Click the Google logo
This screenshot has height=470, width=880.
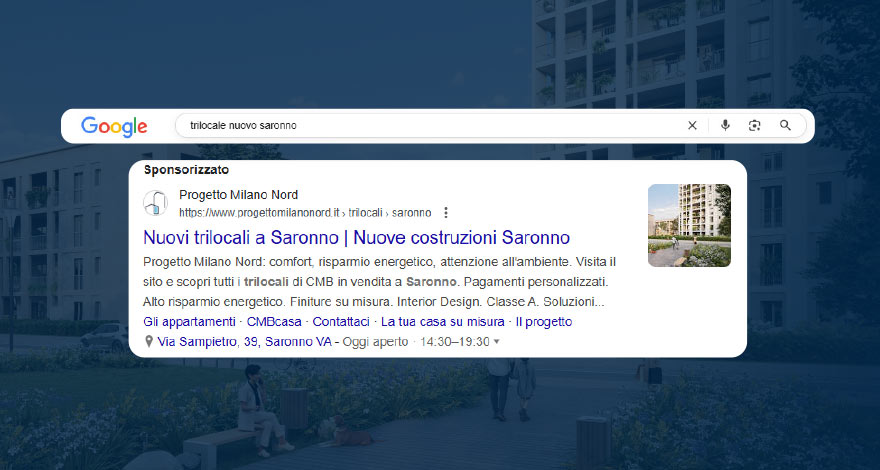click(x=114, y=126)
